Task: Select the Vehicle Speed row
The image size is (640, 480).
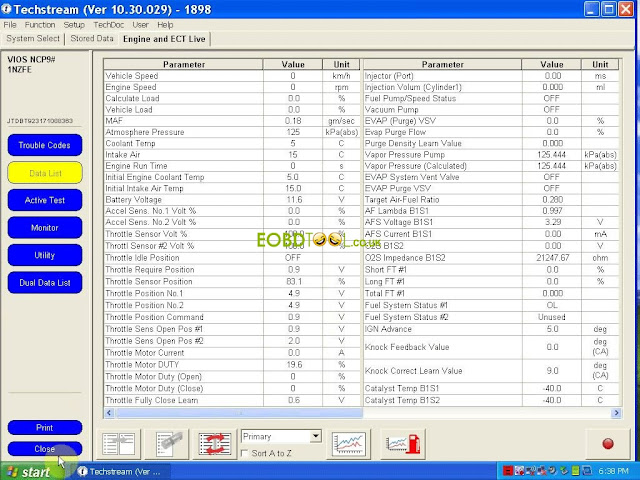Action: 232,76
